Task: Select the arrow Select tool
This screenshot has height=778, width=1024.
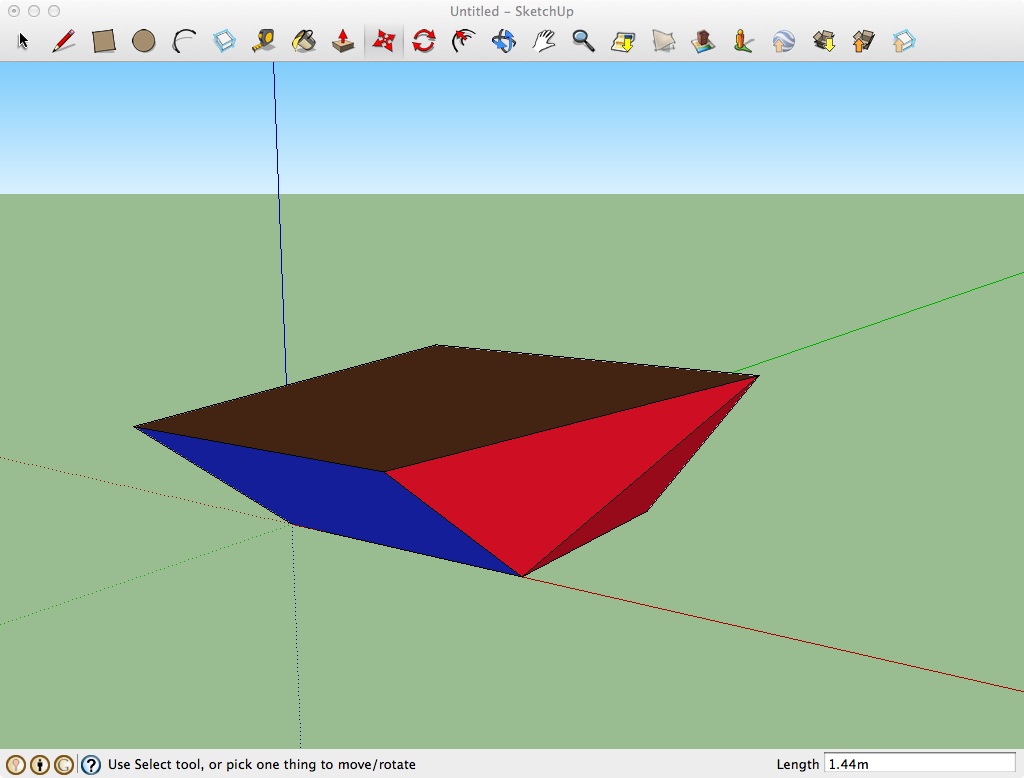Action: [24, 41]
